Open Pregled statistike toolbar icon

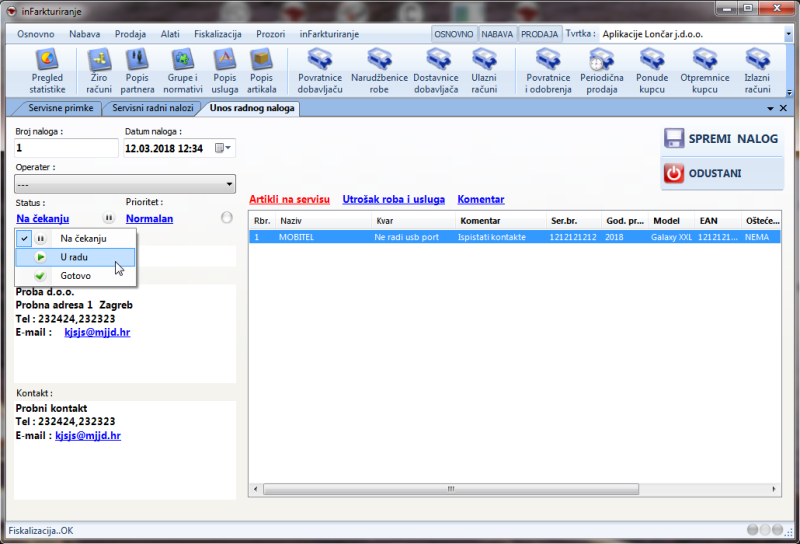point(47,70)
